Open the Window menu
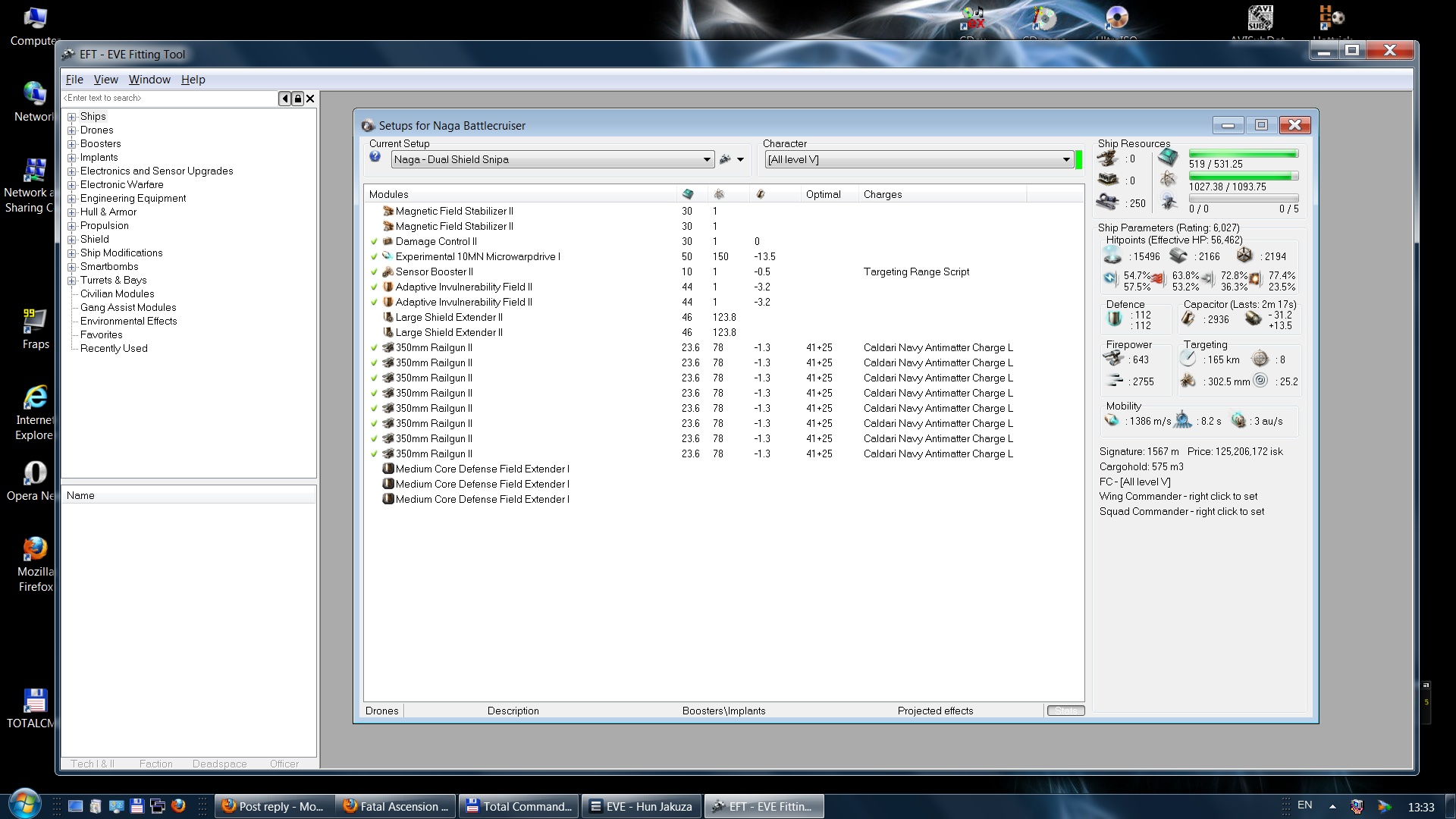The image size is (1456, 819). (149, 80)
